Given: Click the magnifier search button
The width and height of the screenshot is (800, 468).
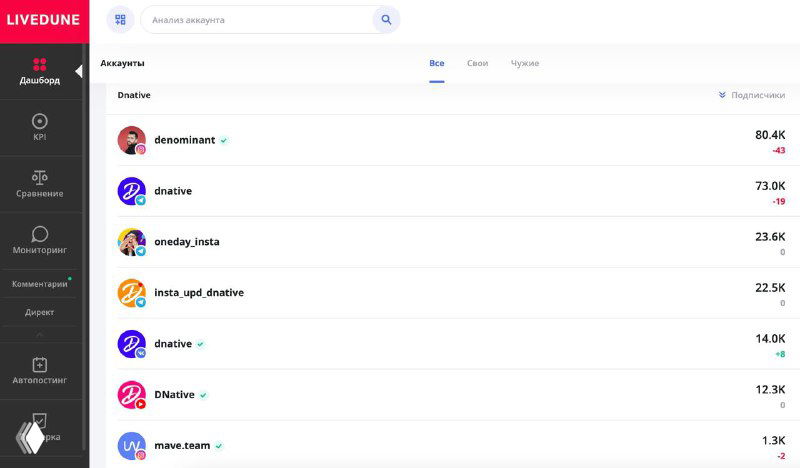Looking at the screenshot, I should point(386,20).
